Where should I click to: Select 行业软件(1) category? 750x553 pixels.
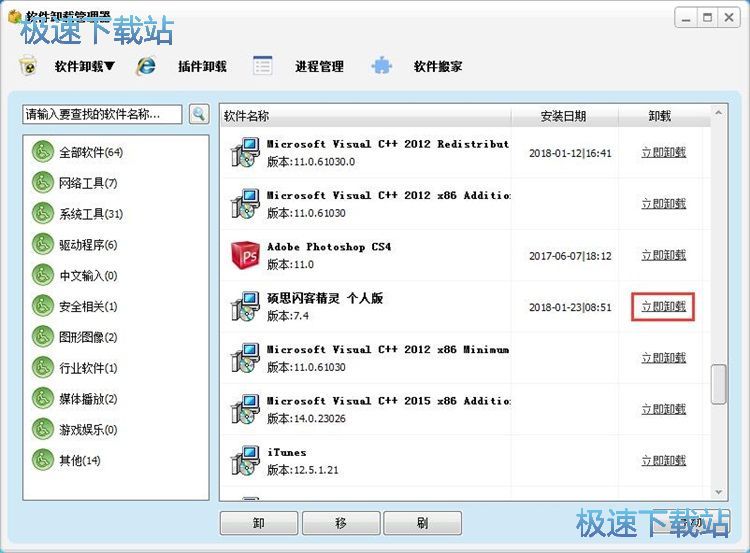pyautogui.click(x=88, y=368)
